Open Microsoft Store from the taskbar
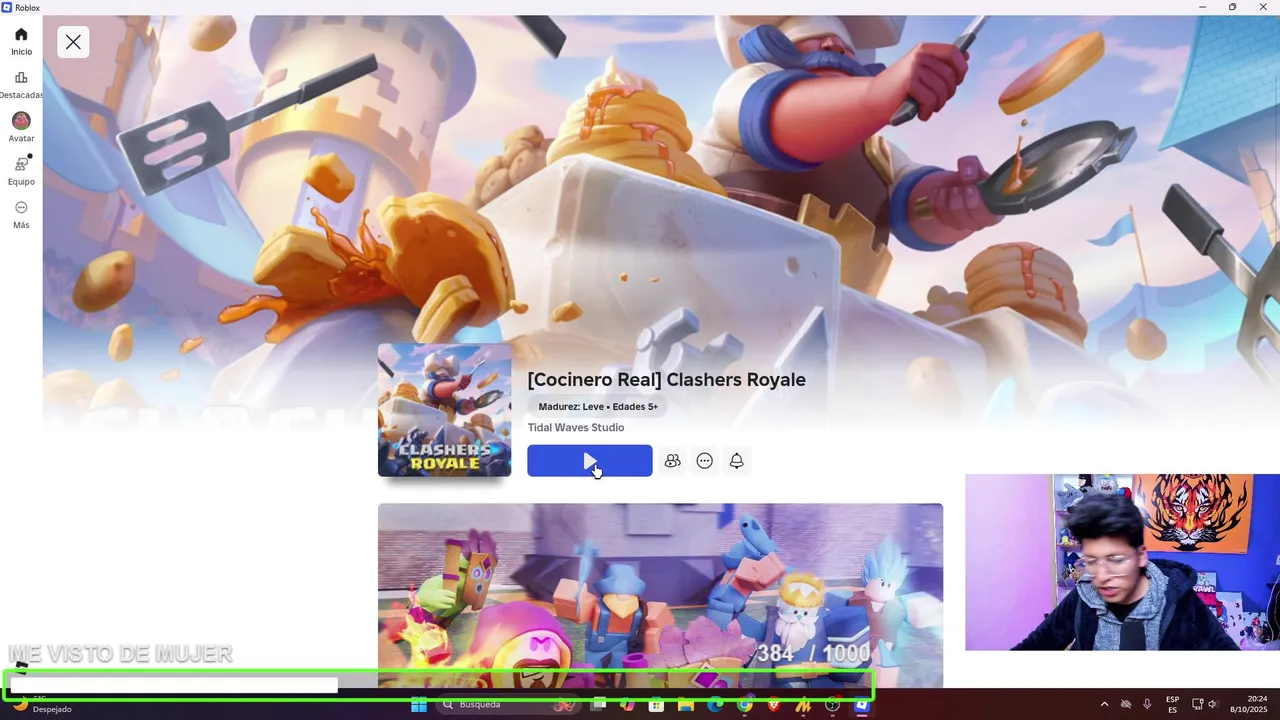The width and height of the screenshot is (1280, 720). click(656, 705)
